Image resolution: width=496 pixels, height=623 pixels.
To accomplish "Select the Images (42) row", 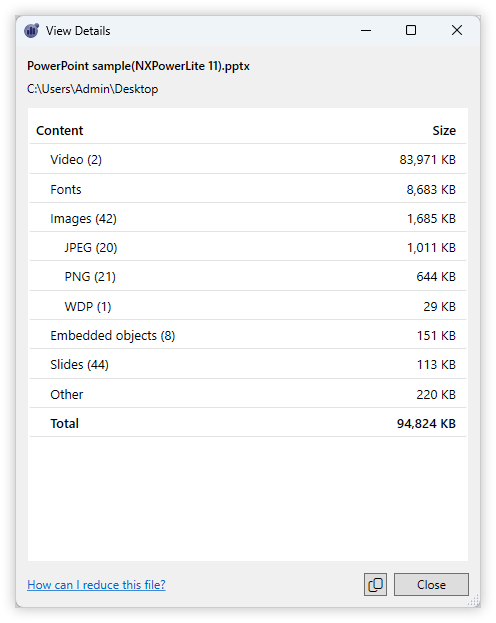I will (248, 218).
